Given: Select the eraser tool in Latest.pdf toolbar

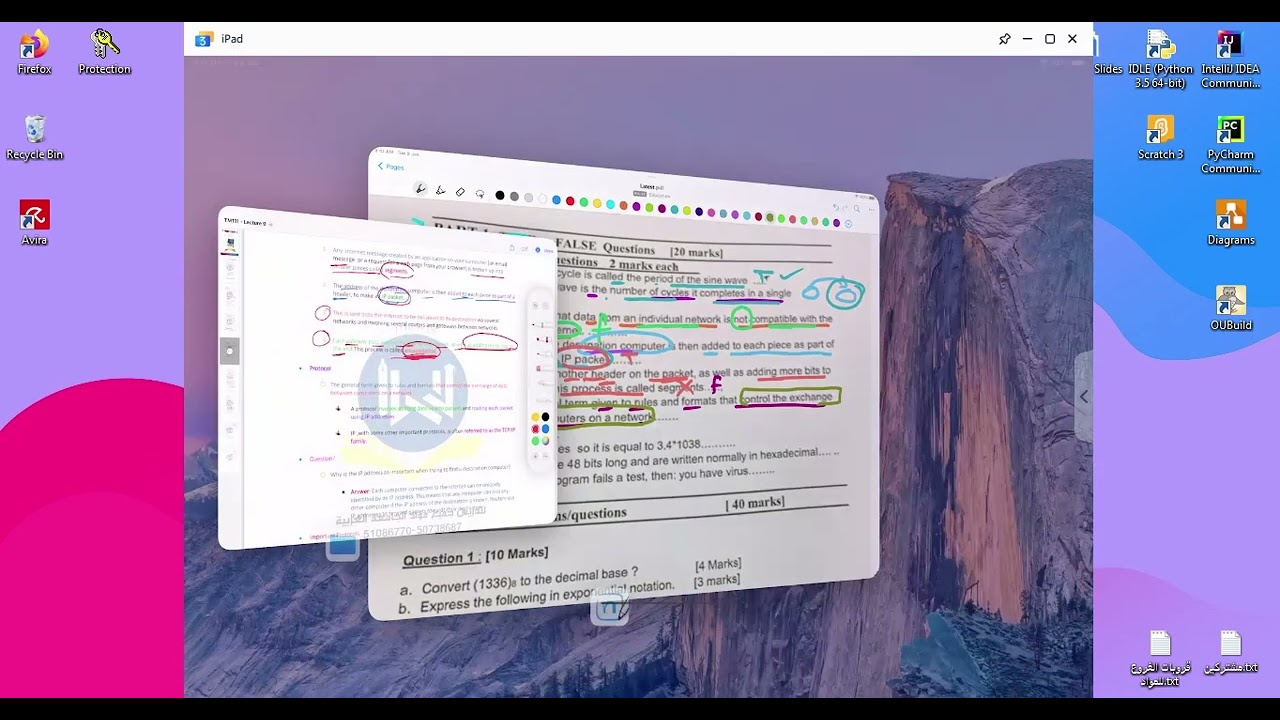Looking at the screenshot, I should coord(460,192).
